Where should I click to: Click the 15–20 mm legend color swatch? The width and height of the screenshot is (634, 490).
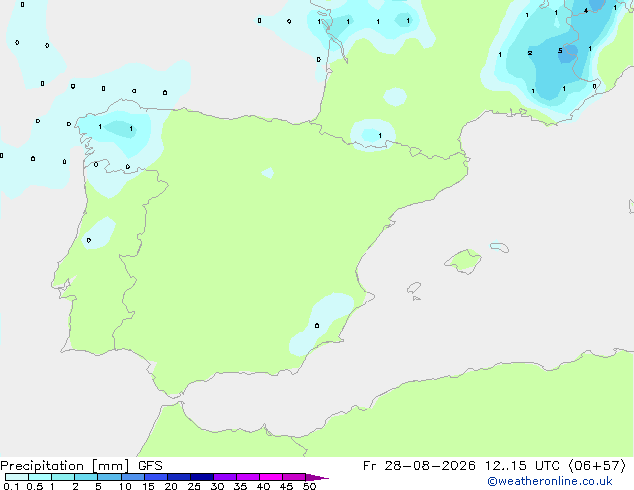pos(156,477)
